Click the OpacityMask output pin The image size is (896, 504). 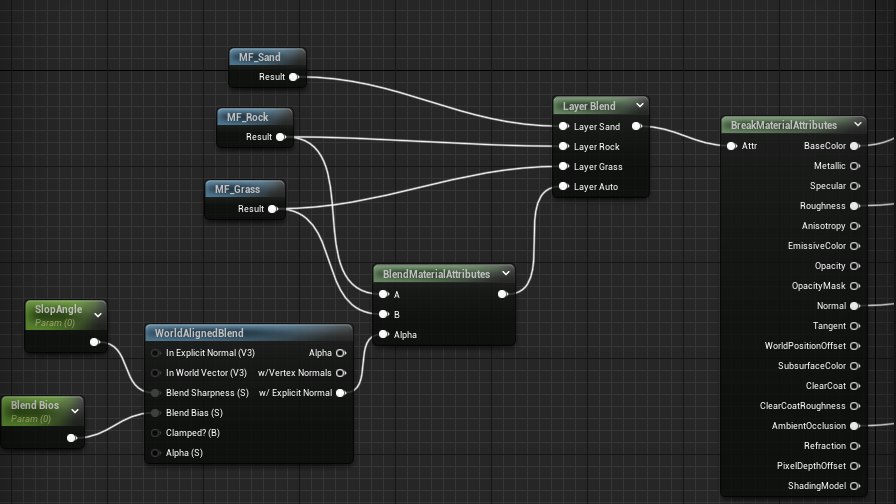855,286
